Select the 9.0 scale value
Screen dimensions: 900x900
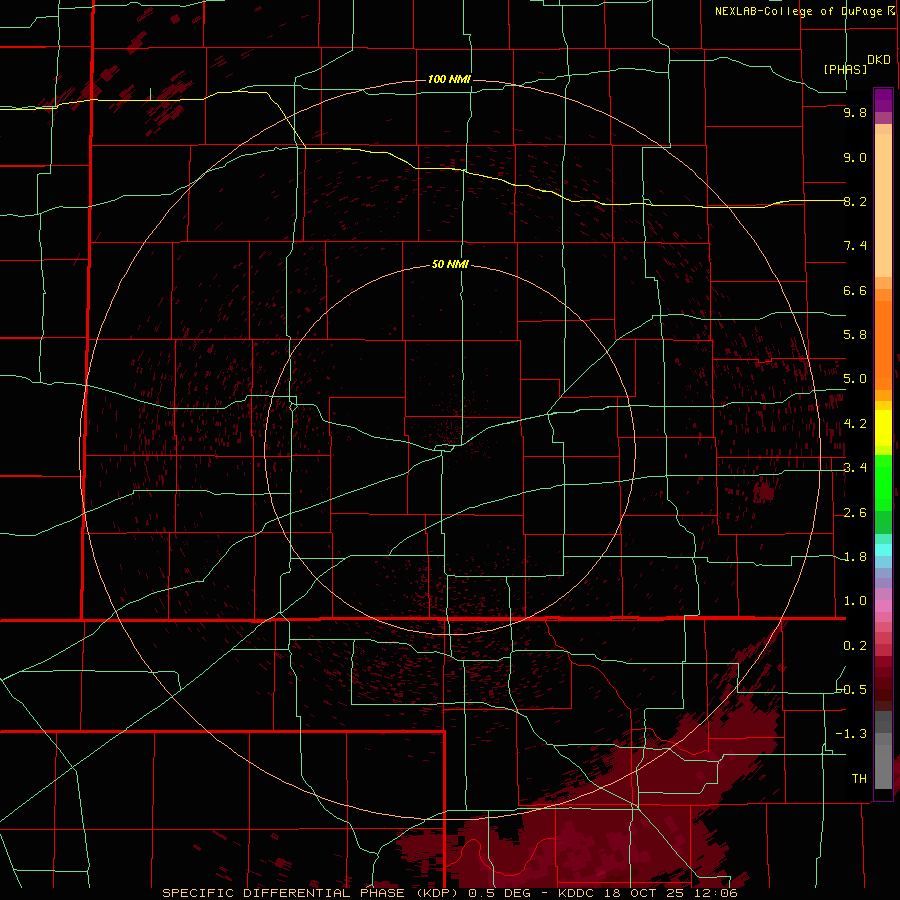point(855,157)
